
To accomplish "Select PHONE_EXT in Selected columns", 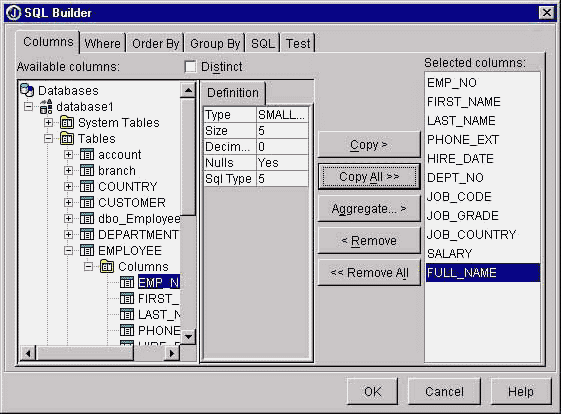I will click(482, 140).
